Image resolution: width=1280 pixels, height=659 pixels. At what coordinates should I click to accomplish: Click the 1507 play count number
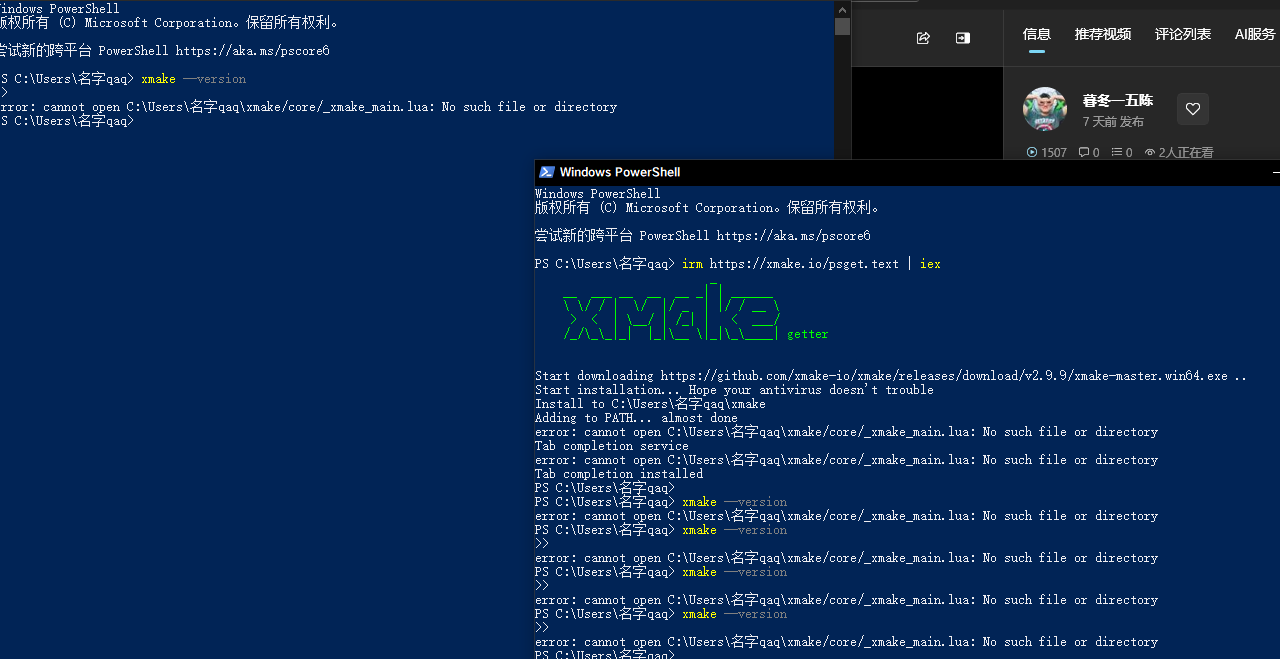click(1054, 153)
